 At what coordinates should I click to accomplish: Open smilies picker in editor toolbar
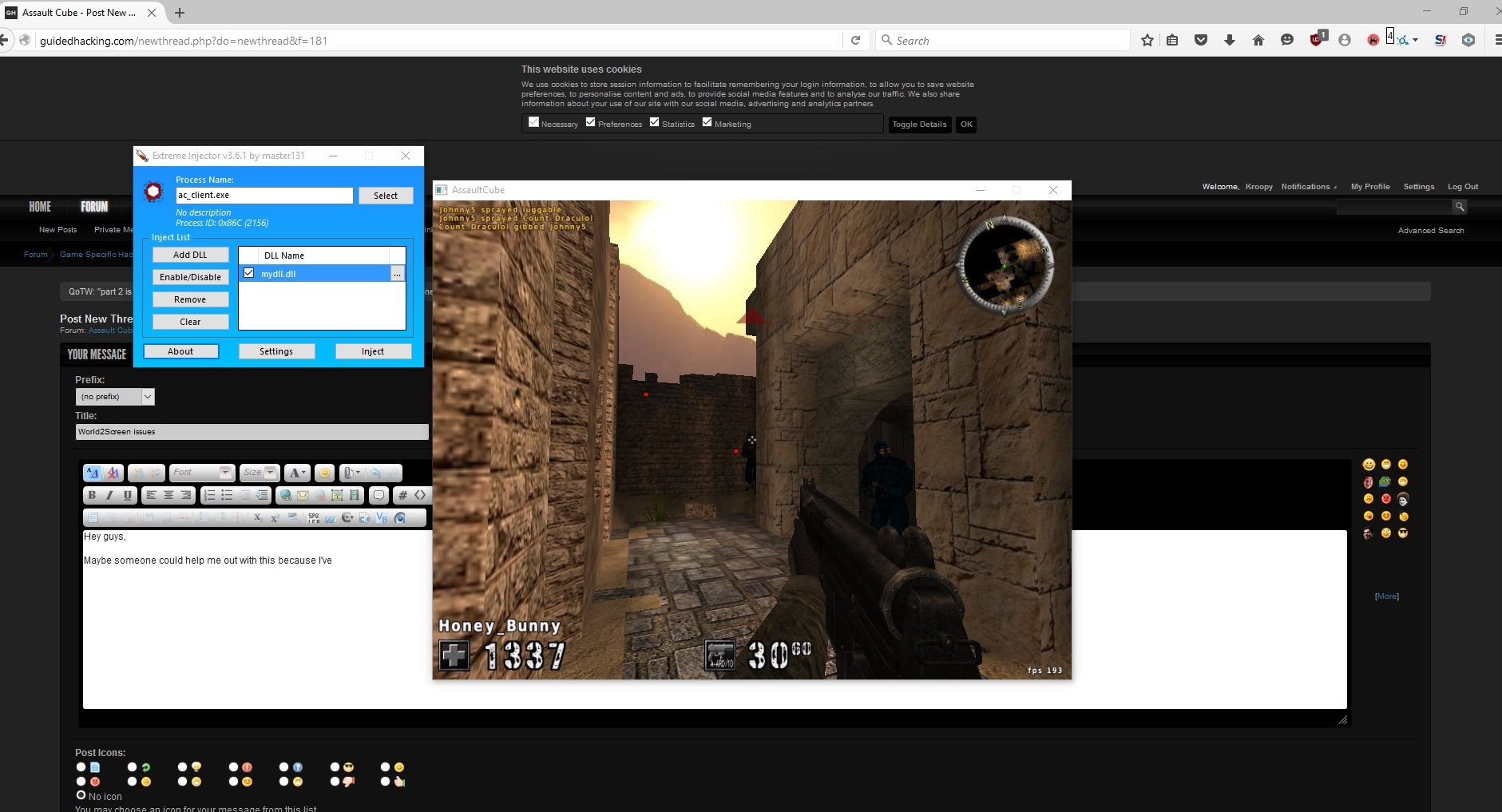pos(324,473)
